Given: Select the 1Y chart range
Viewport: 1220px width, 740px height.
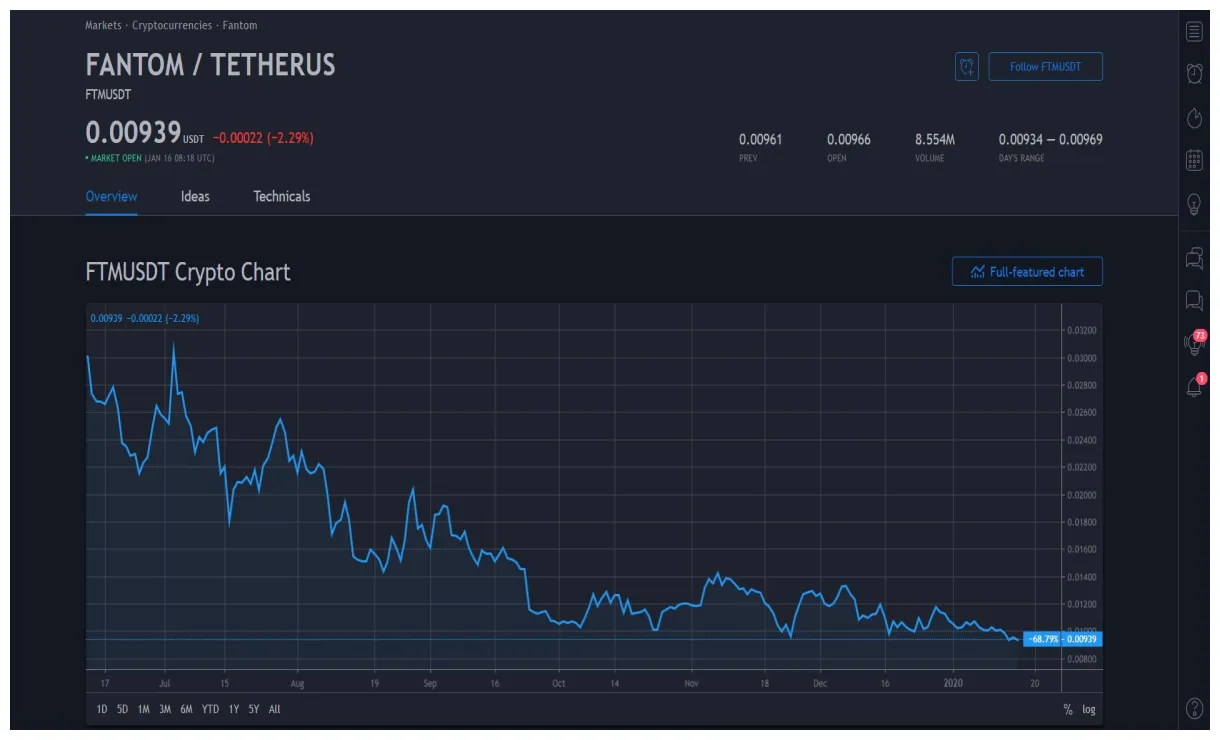Looking at the screenshot, I should (232, 708).
